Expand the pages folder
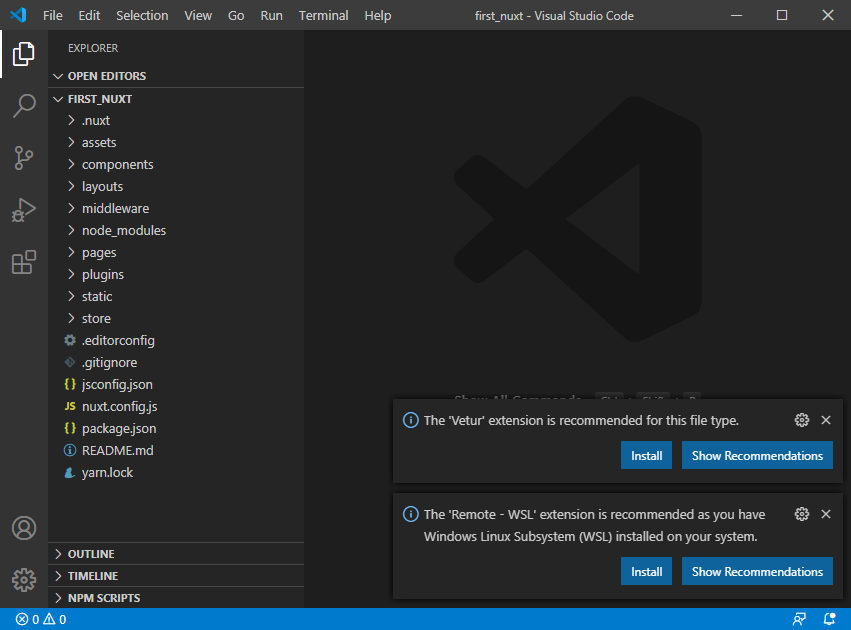Image resolution: width=851 pixels, height=630 pixels. (71, 252)
